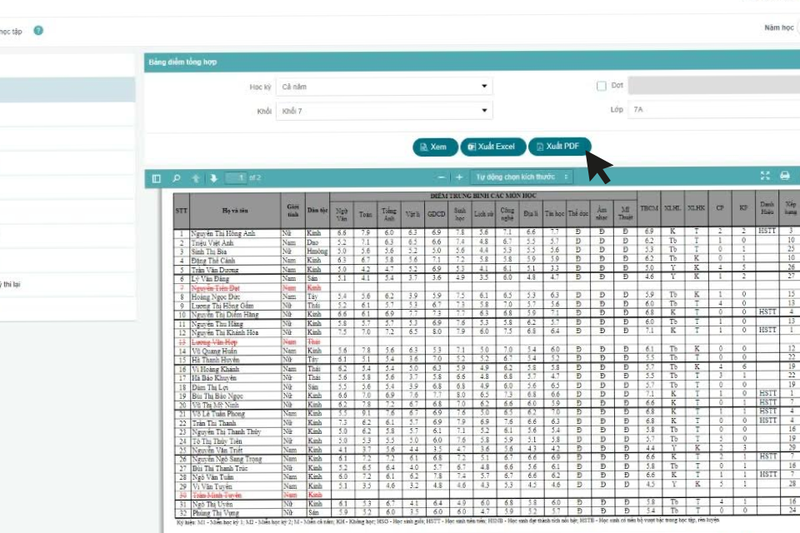Click the disabled Đợt field
Image resolution: width=800 pixels, height=533 pixels.
pos(714,85)
